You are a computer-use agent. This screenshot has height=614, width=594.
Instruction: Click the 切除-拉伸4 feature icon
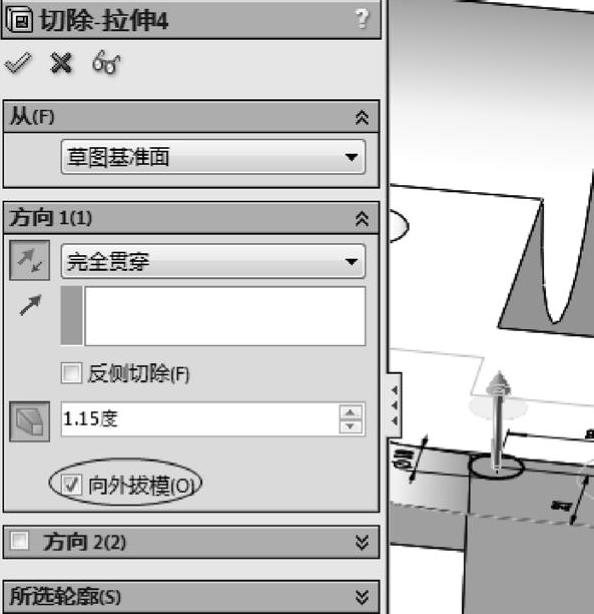18,20
